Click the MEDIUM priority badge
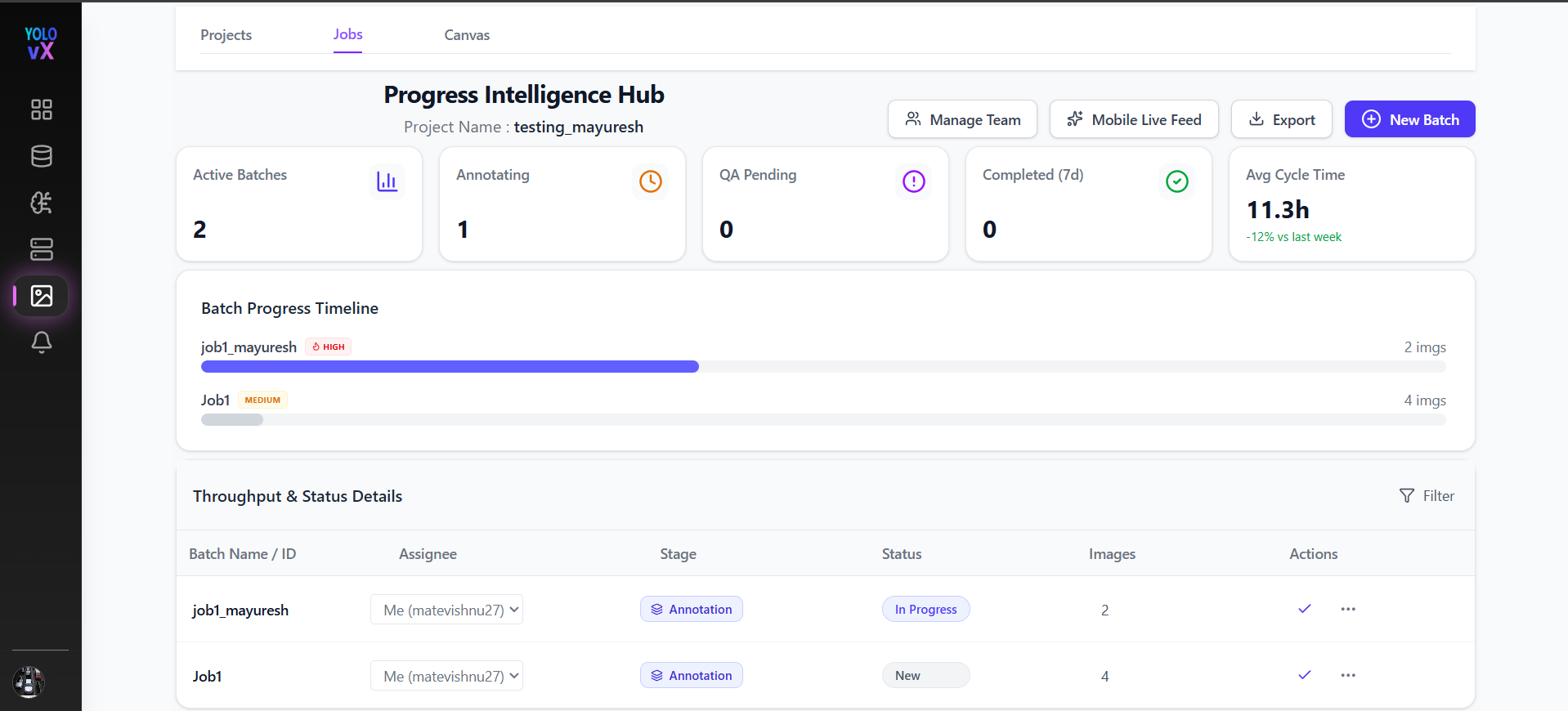 262,400
